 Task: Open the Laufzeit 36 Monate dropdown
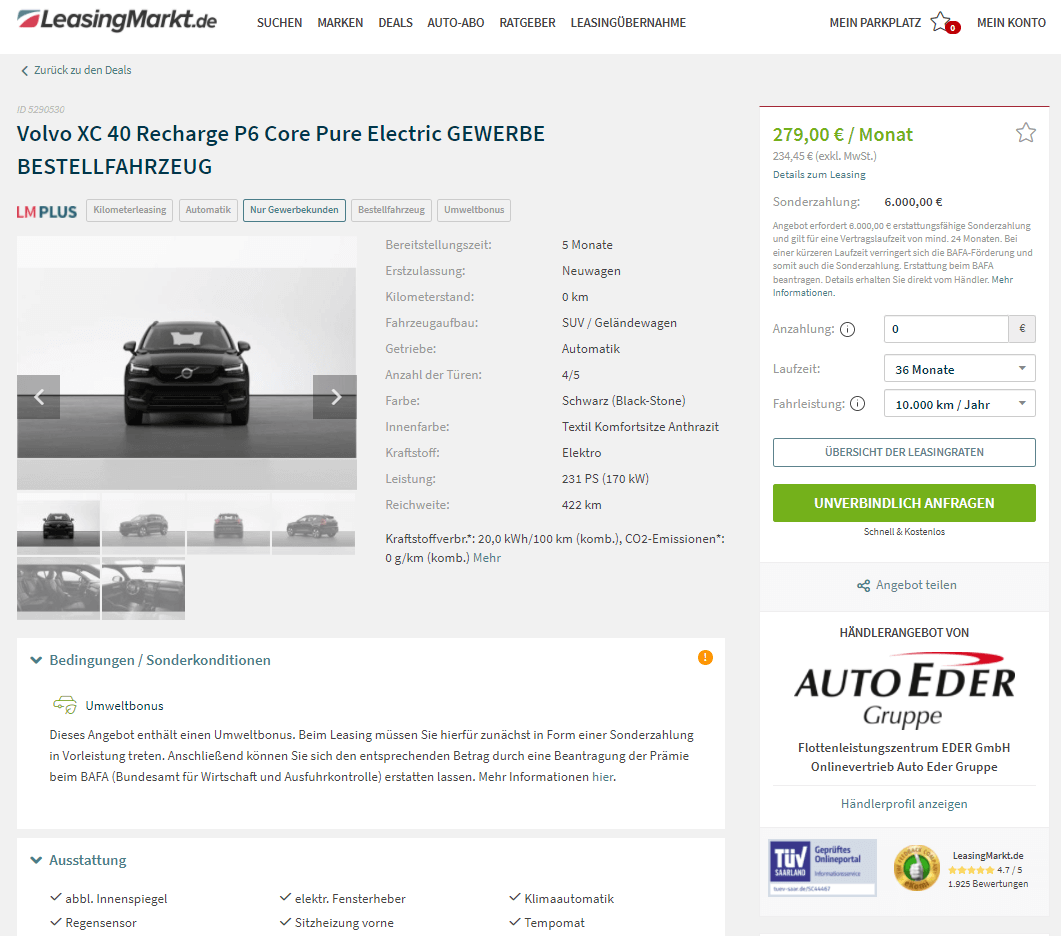click(960, 369)
